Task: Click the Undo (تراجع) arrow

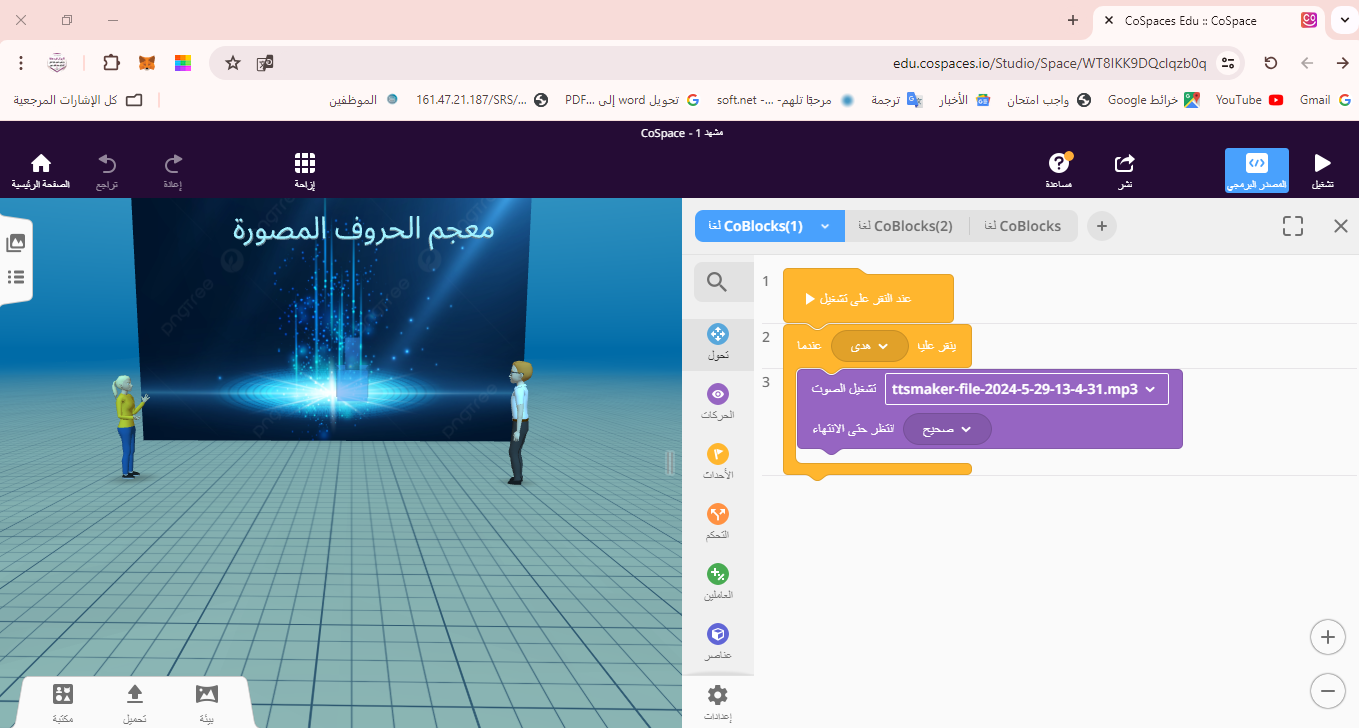Action: point(107,169)
